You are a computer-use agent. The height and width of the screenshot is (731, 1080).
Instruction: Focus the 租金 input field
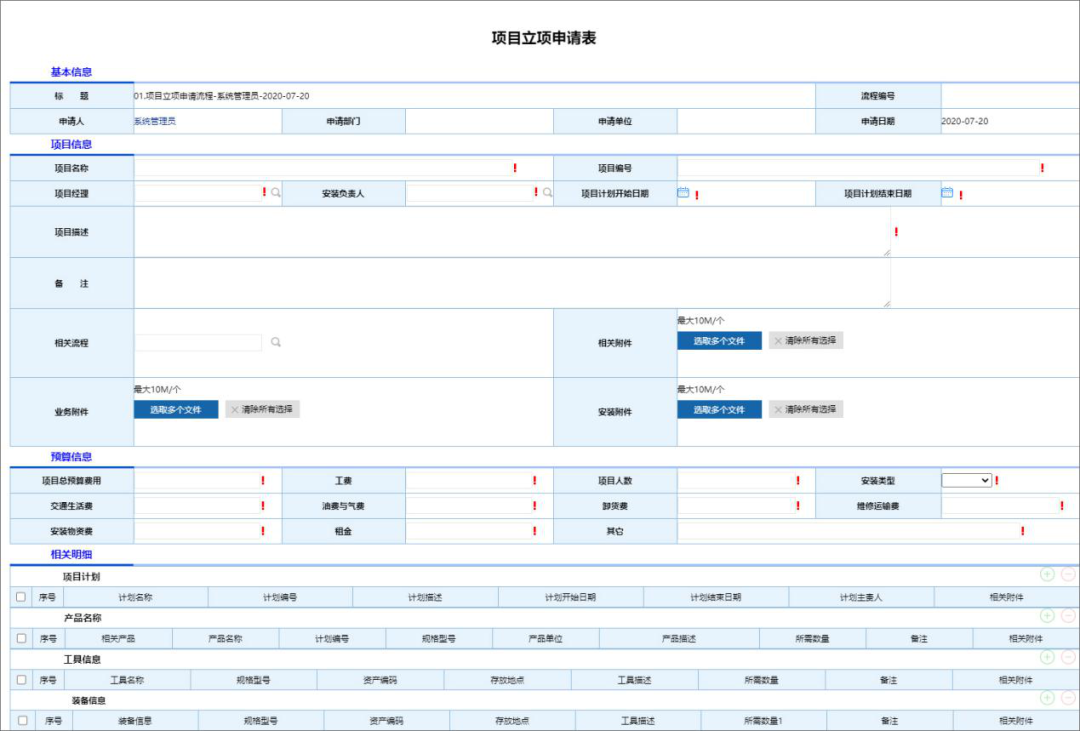[469, 531]
